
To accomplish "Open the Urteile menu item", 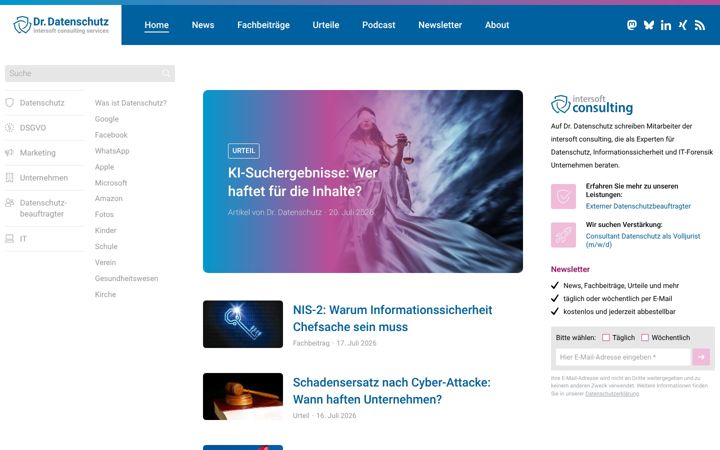I will tap(326, 25).
